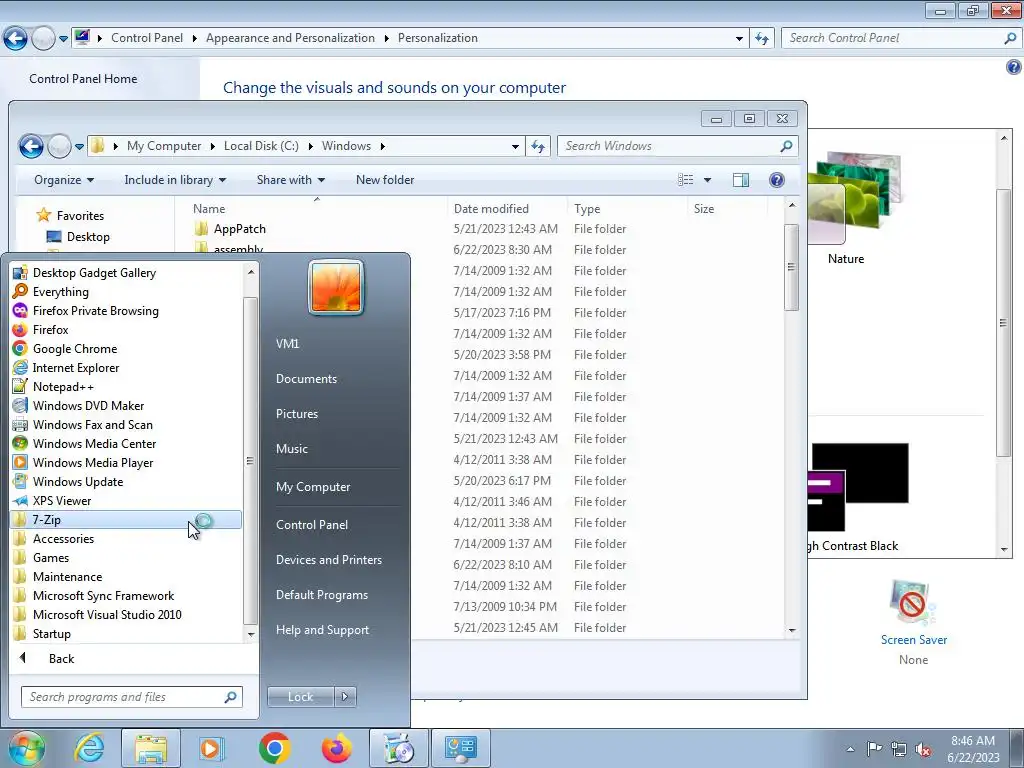1024x768 pixels.
Task: Open Devices and Printers from Start menu
Action: click(x=328, y=560)
